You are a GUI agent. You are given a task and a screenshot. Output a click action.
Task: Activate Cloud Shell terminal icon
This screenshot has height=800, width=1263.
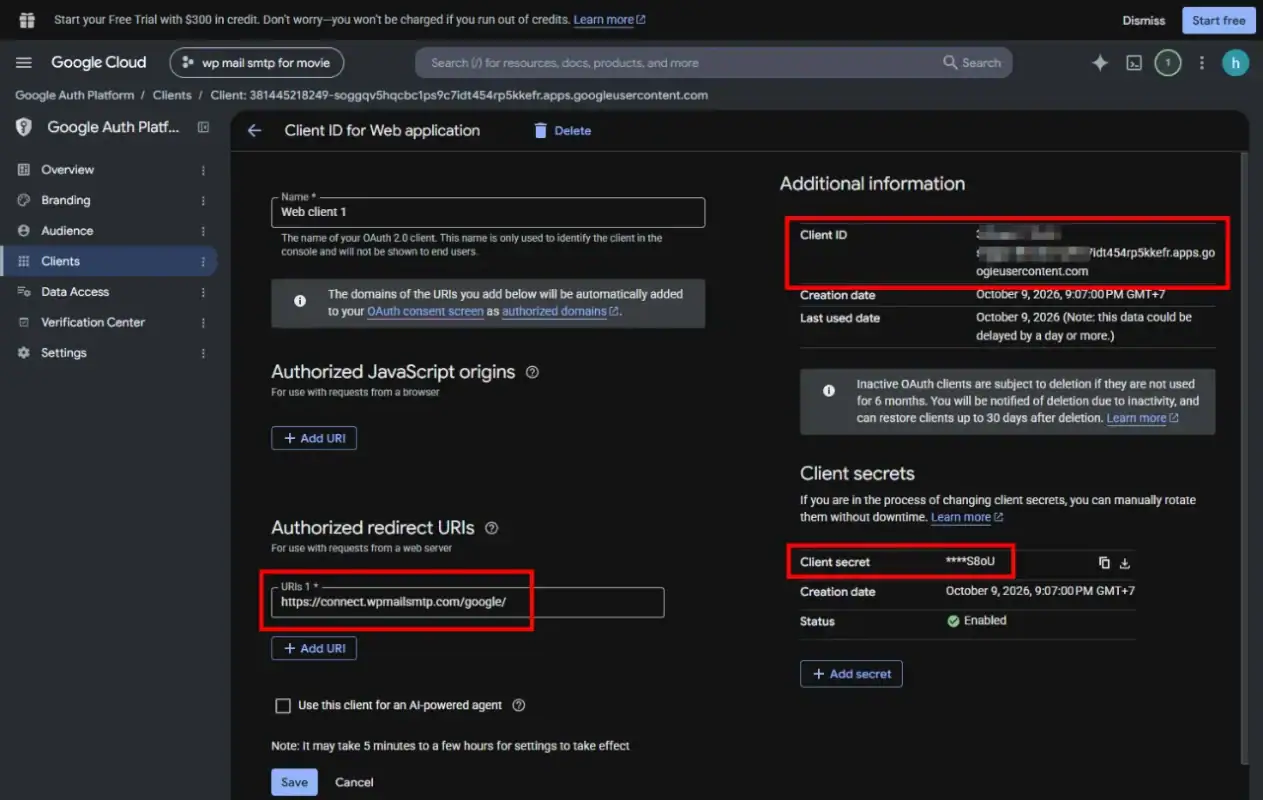click(x=1134, y=63)
